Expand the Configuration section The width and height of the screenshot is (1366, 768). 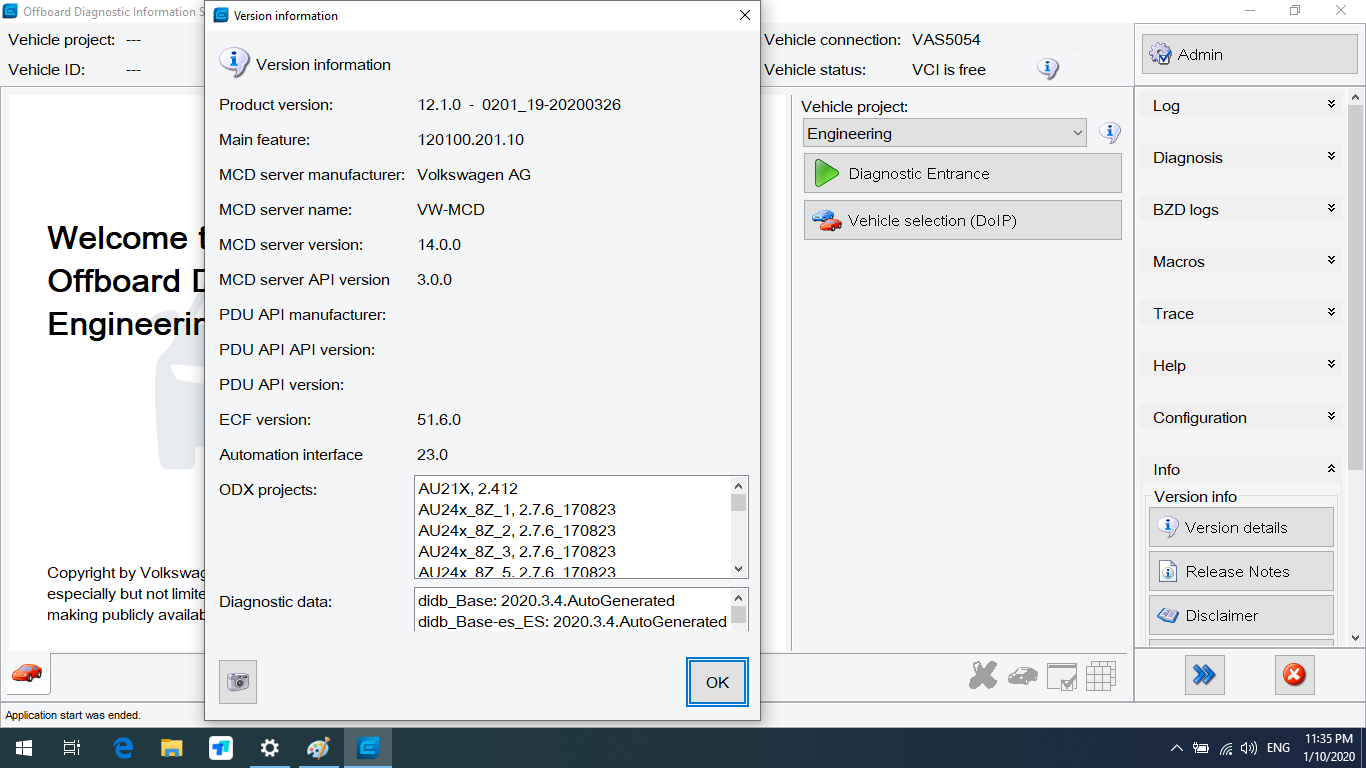[1243, 417]
